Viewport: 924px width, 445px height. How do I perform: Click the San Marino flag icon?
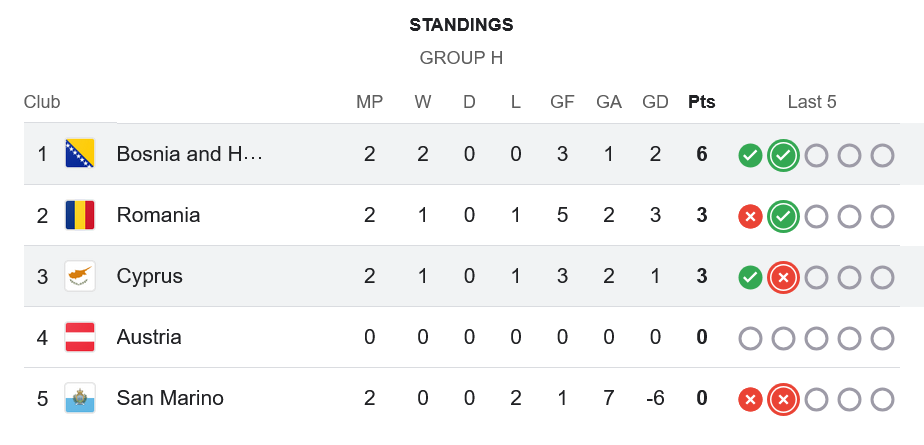(x=80, y=398)
